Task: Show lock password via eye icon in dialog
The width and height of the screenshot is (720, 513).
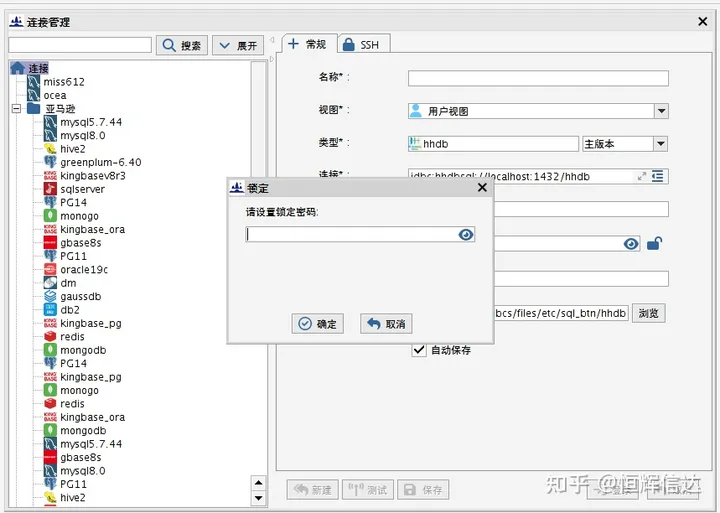Action: point(466,235)
